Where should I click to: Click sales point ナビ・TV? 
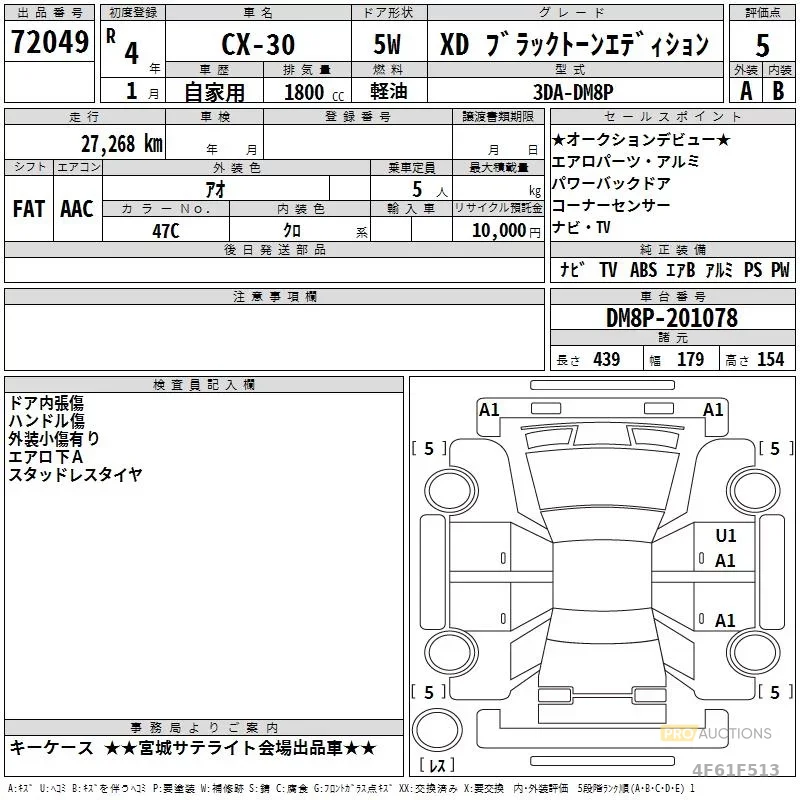click(581, 227)
